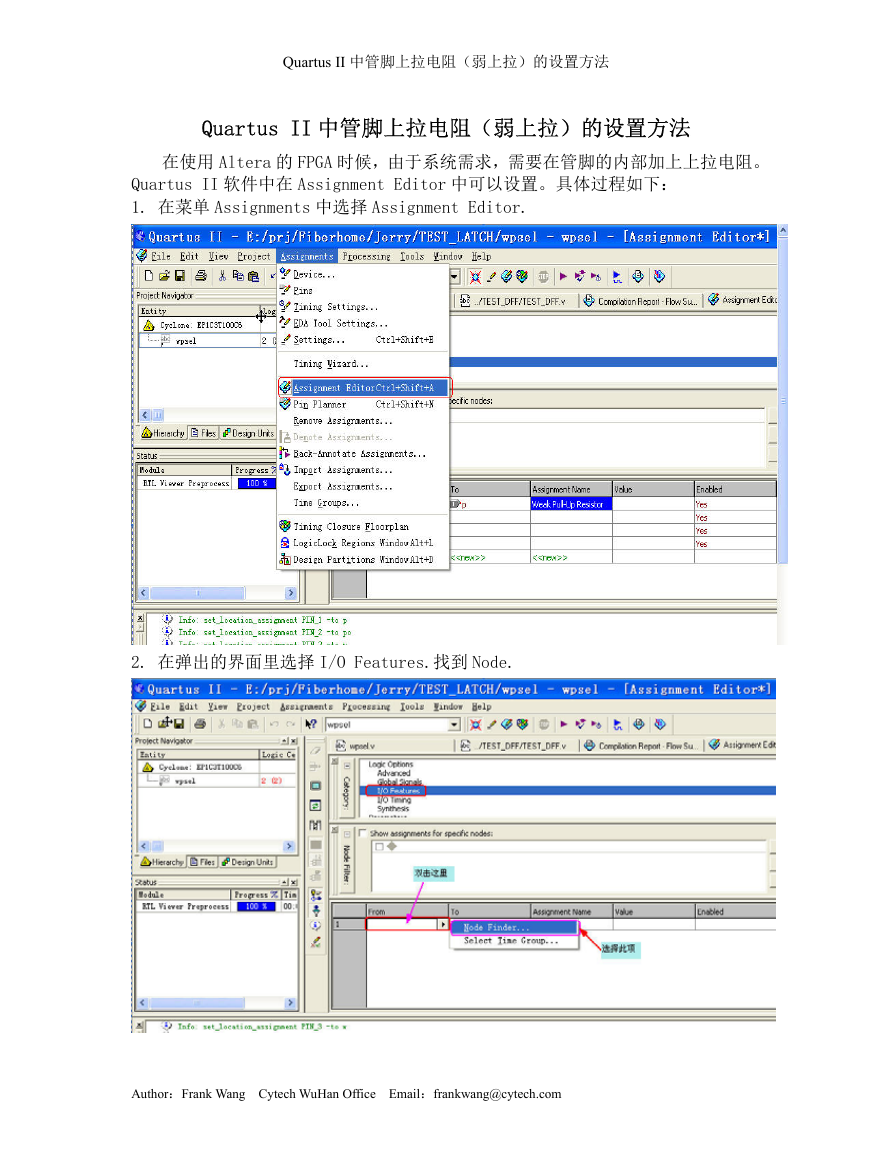893x1155 pixels.
Task: Click the Print icon in step 1 screenshot
Action: (x=200, y=276)
